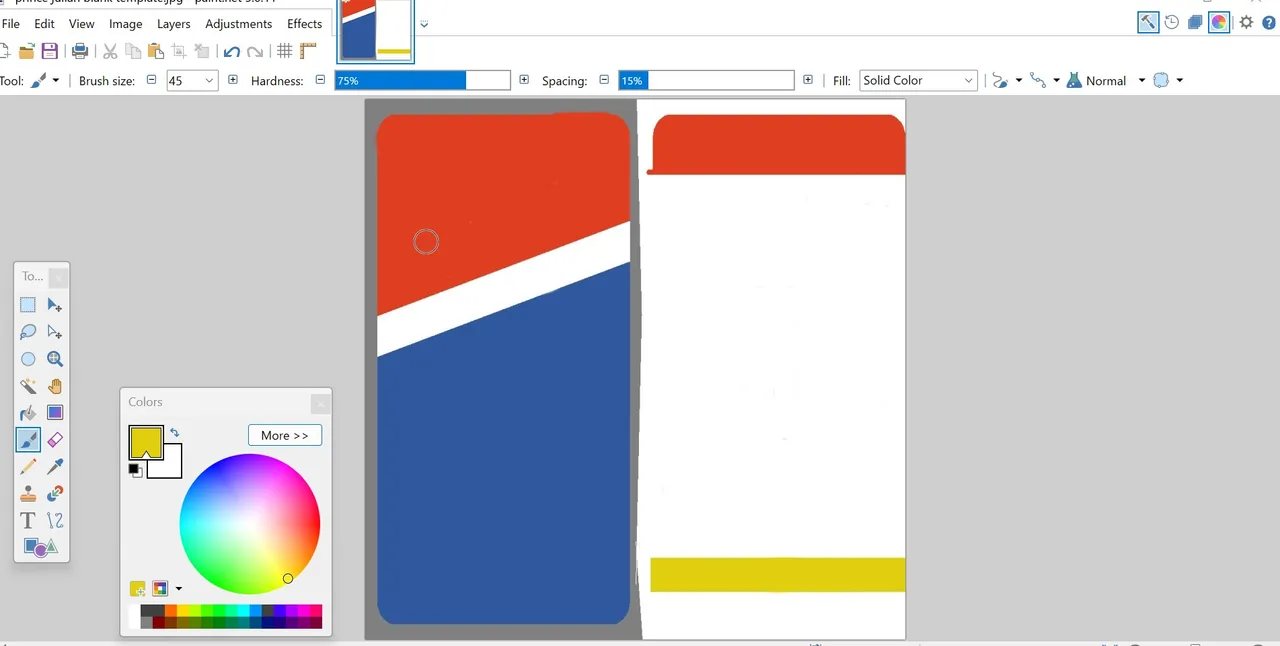Open the Fill Solid Color dropdown
This screenshot has height=646, width=1280.
coord(918,80)
